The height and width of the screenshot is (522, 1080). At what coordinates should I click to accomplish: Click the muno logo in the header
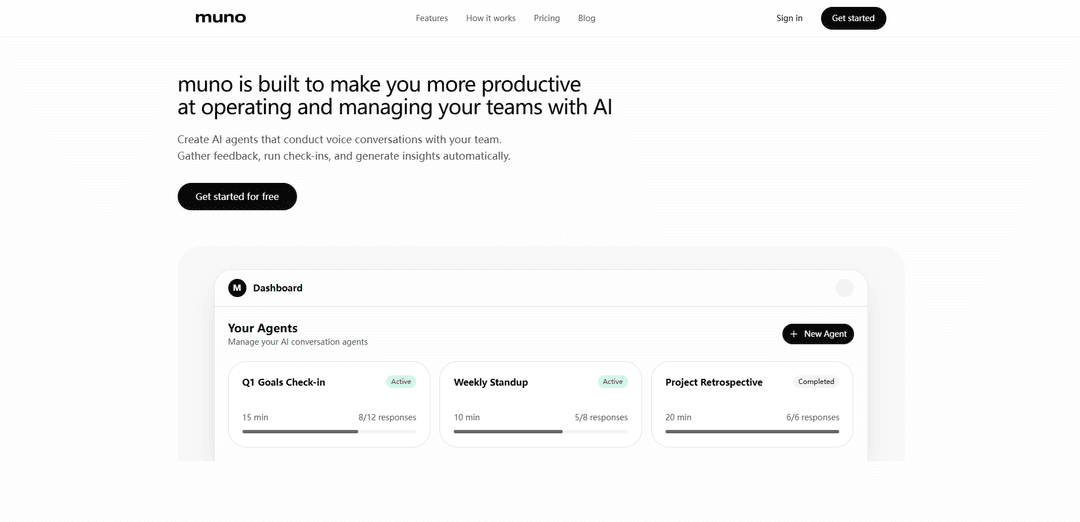coord(221,18)
